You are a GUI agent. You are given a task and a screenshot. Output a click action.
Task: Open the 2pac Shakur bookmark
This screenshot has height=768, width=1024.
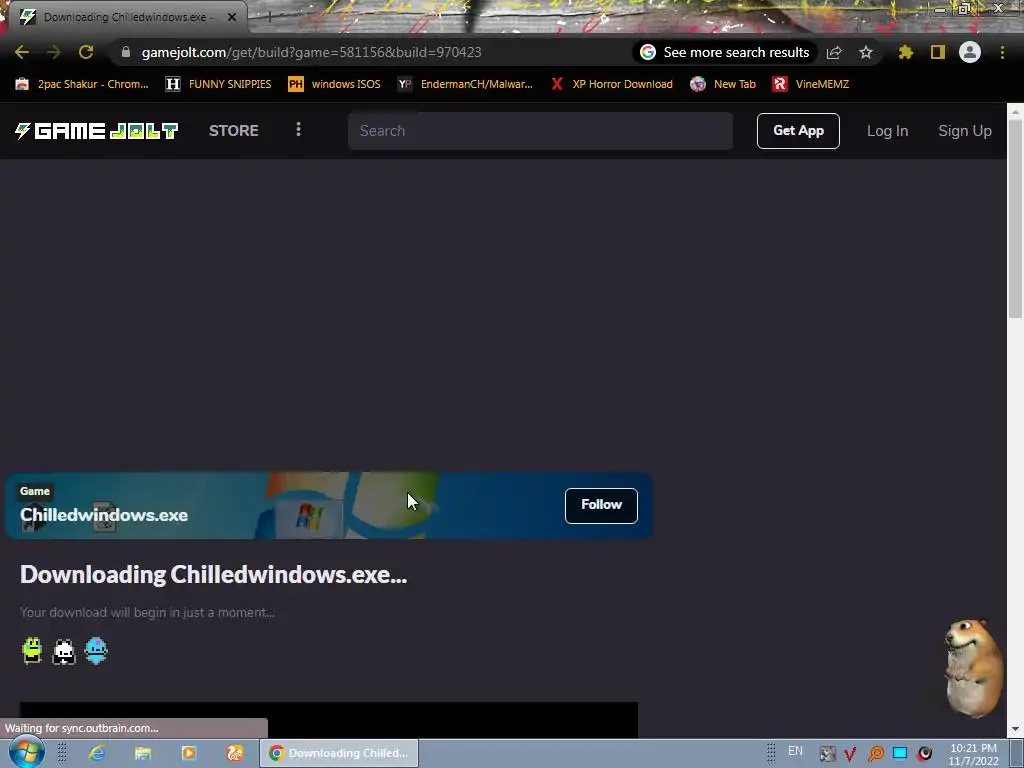82,84
